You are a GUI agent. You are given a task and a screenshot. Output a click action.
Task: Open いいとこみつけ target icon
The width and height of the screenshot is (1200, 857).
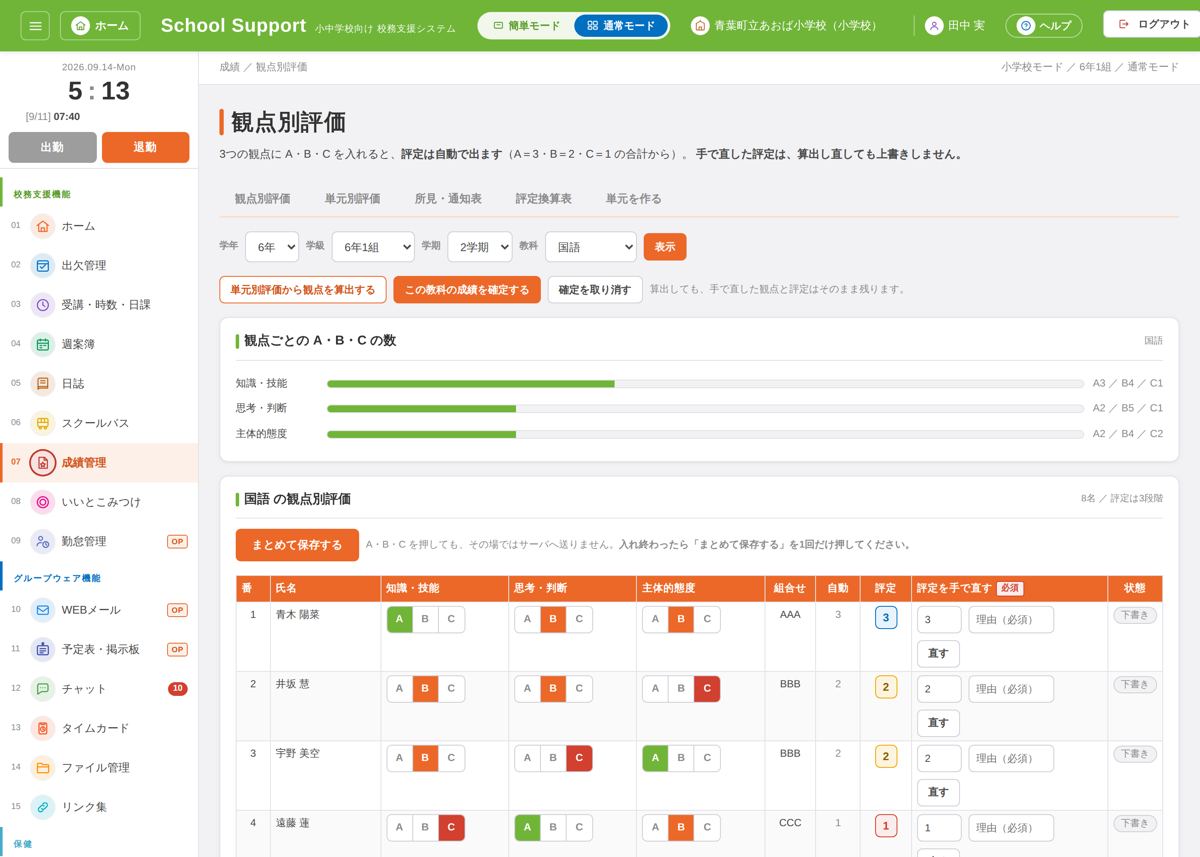coord(42,502)
